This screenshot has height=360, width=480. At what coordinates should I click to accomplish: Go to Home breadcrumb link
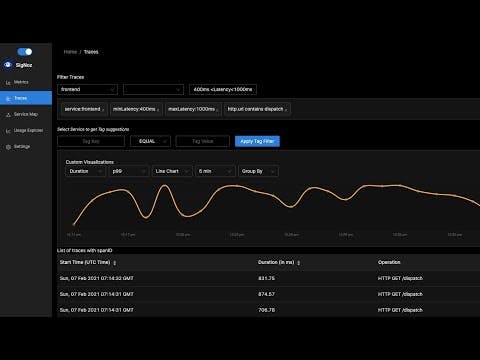coord(70,52)
